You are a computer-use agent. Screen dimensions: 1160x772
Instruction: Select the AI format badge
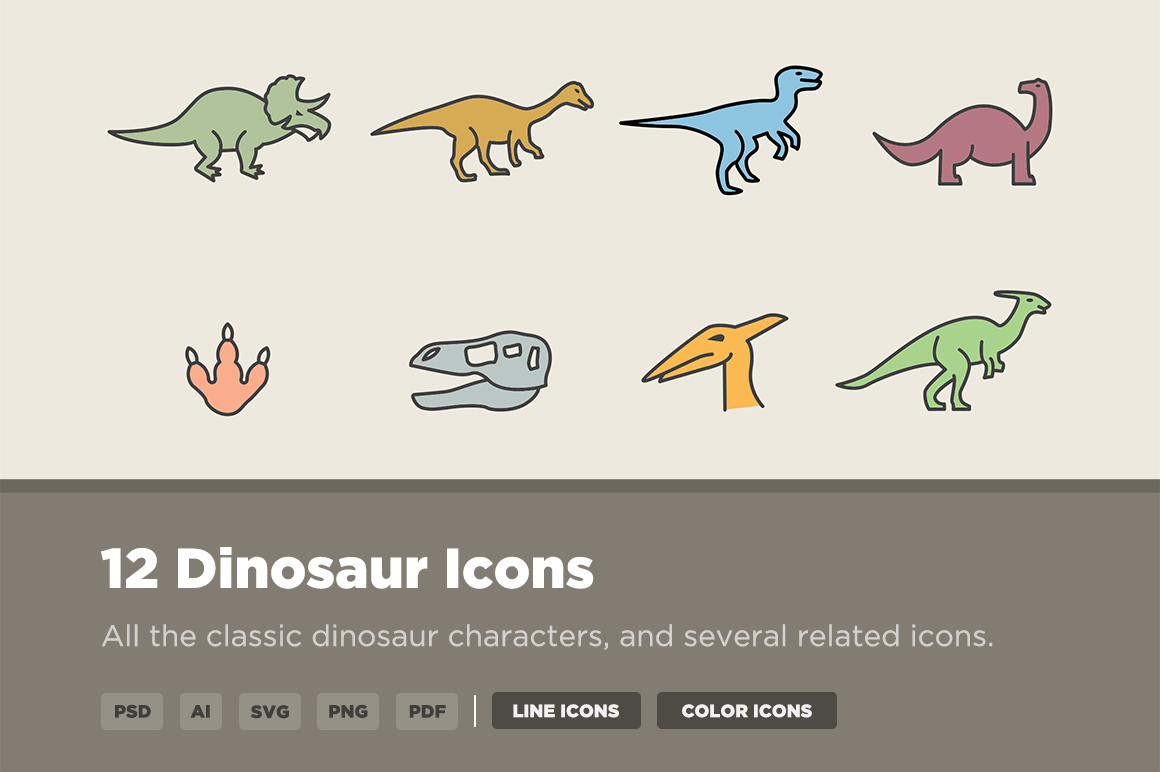pyautogui.click(x=201, y=711)
